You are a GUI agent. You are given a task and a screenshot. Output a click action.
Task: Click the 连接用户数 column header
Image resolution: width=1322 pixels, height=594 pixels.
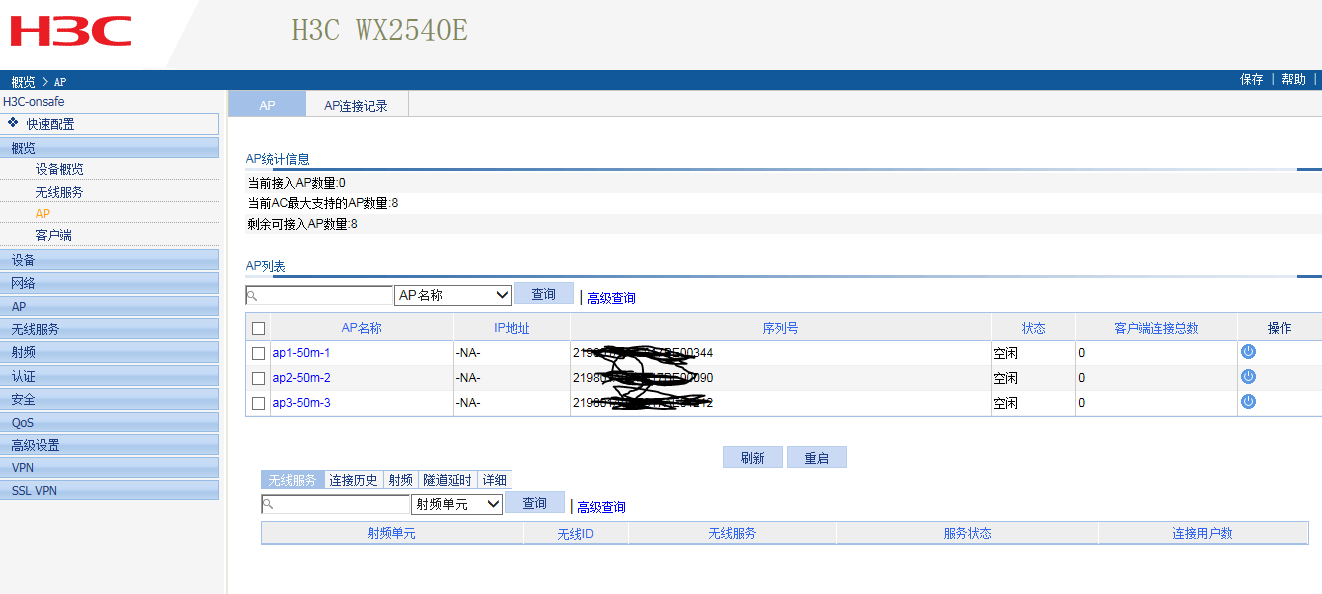tap(1203, 533)
